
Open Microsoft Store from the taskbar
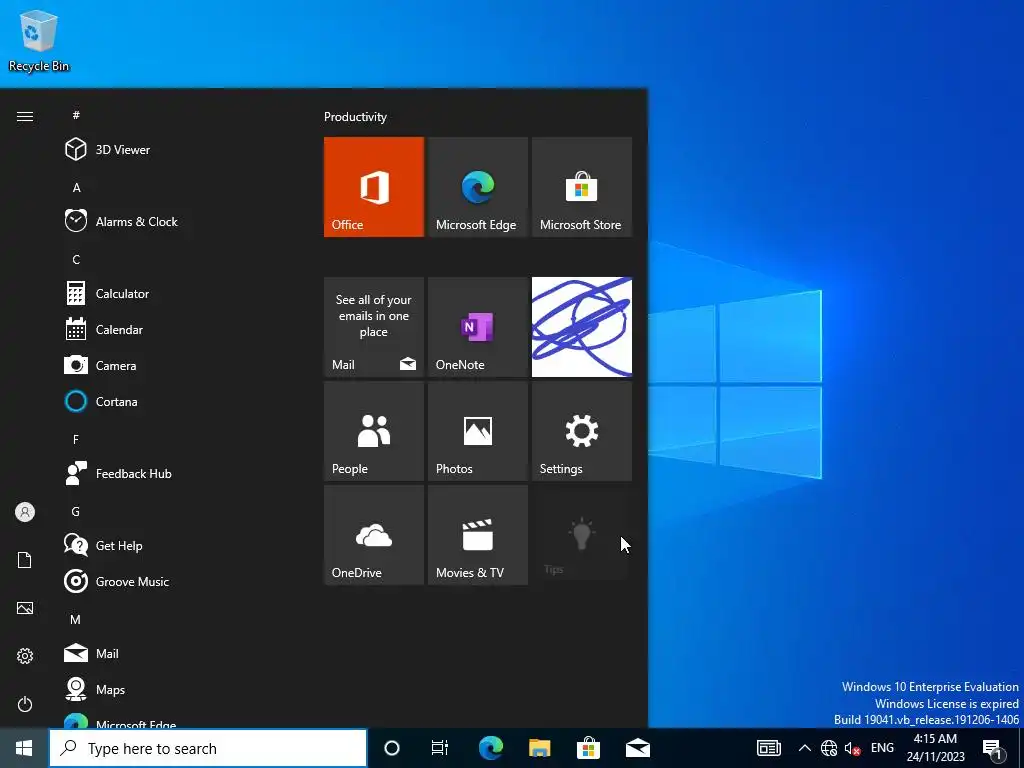coord(588,748)
